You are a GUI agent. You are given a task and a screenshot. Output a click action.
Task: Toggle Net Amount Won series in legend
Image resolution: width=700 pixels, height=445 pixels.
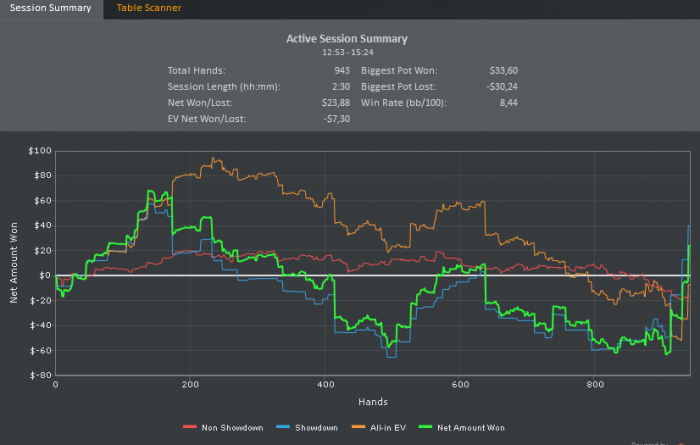click(469, 428)
